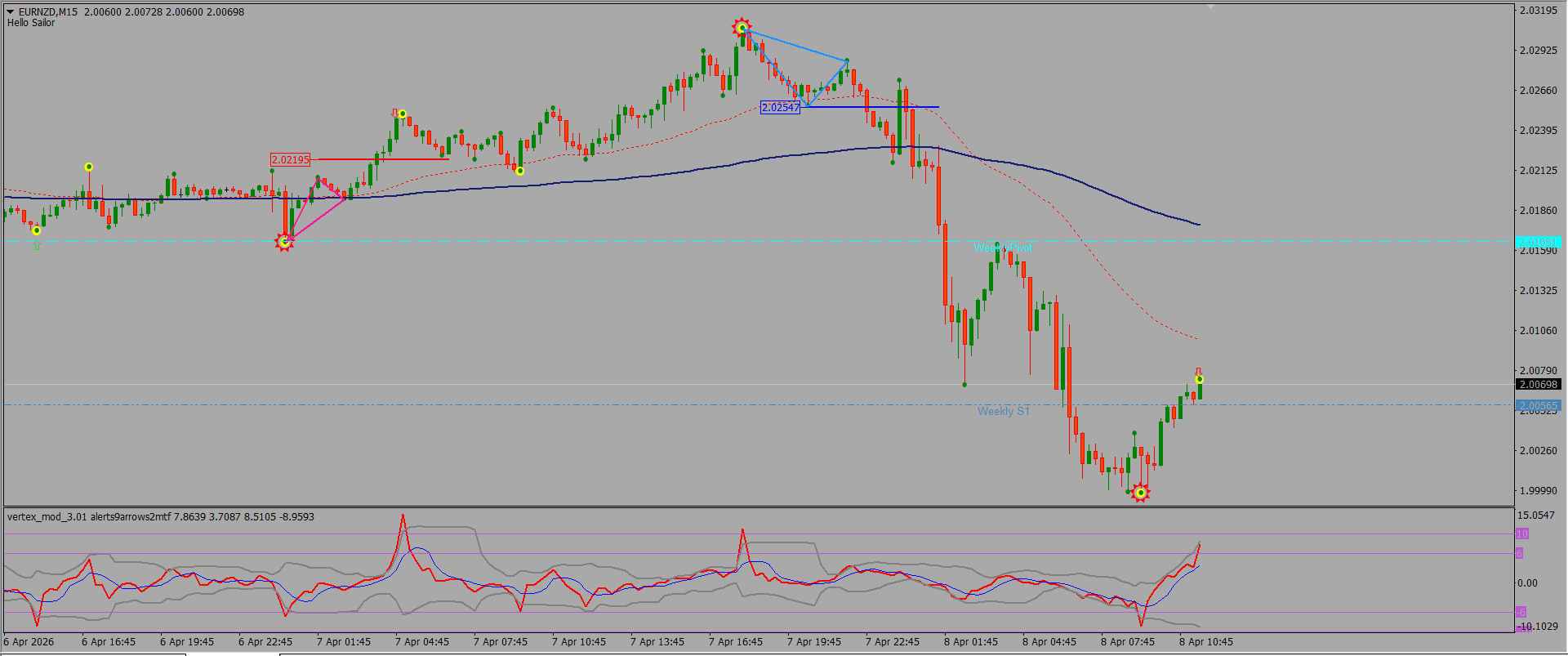
Task: Select the purple level -6 tag in the indicator
Action: (x=1521, y=612)
